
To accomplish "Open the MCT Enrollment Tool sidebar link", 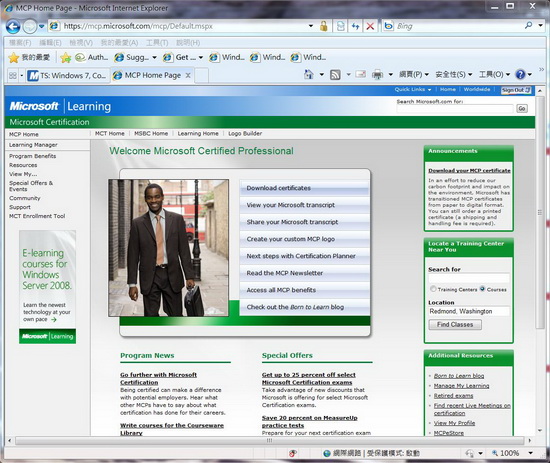I will pyautogui.click(x=37, y=216).
